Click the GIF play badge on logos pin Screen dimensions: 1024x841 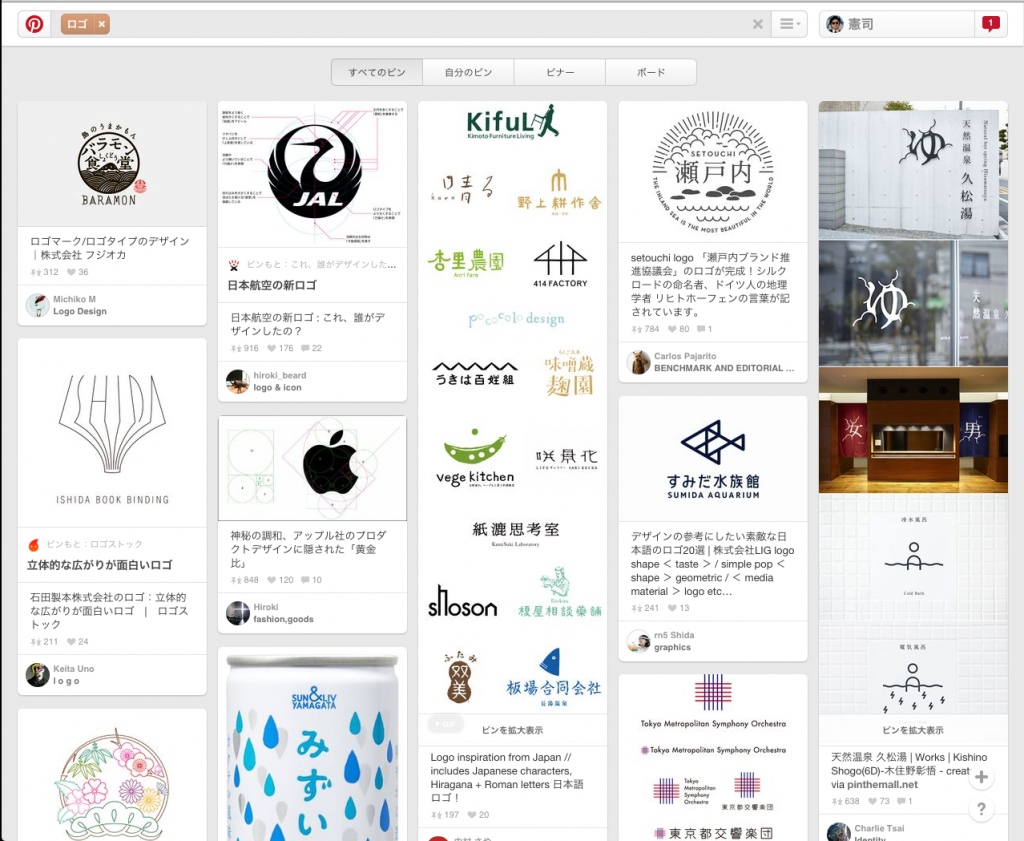coord(446,724)
